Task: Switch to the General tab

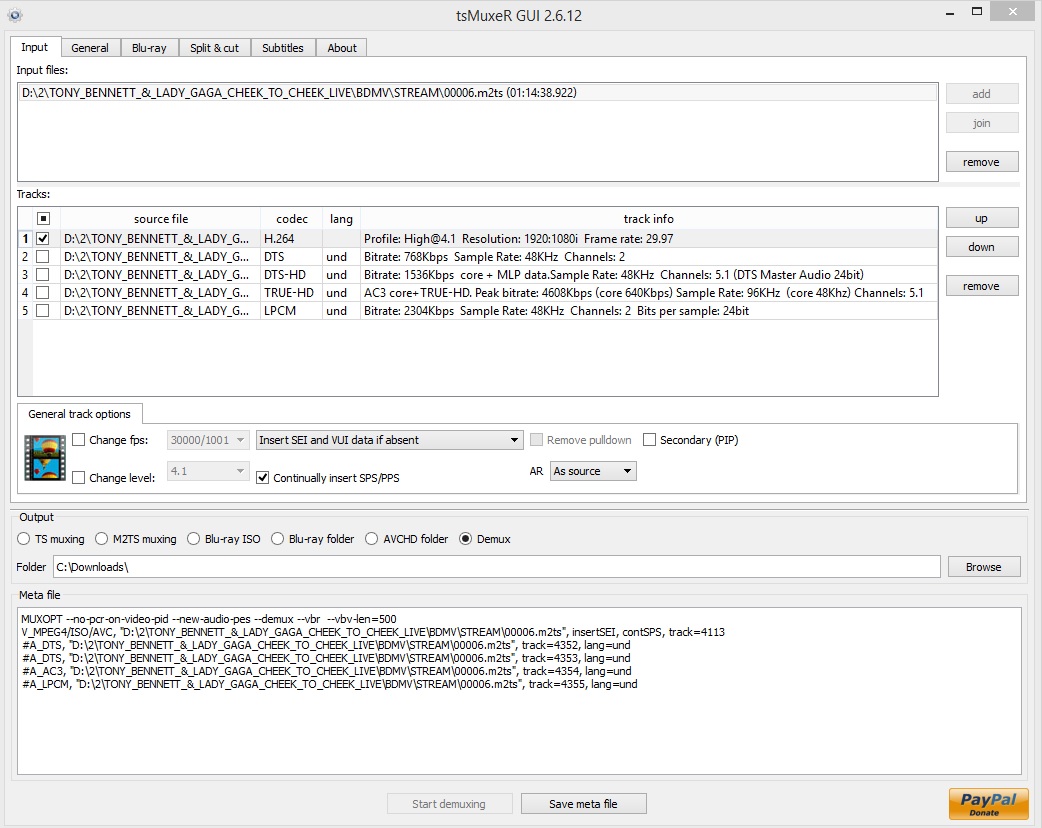Action: coord(90,48)
